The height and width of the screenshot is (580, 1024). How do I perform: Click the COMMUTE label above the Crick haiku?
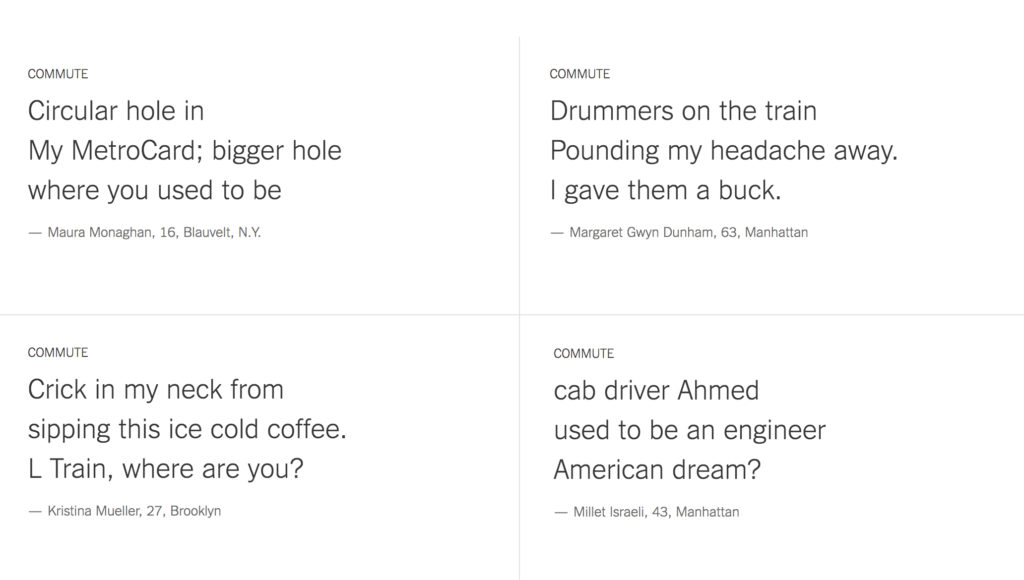tap(57, 353)
